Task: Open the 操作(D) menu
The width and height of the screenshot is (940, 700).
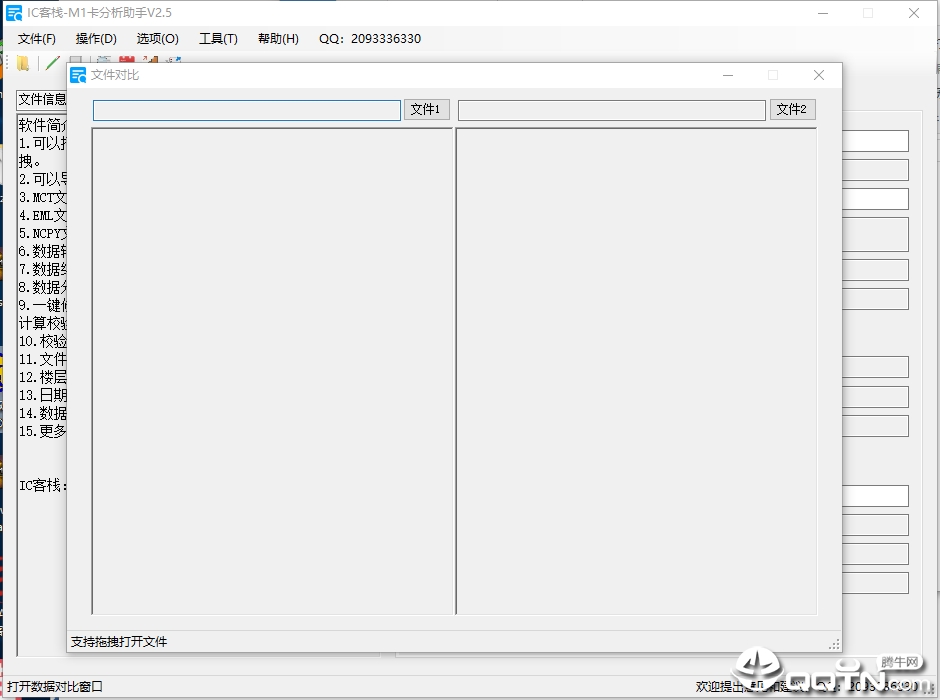Action: 96,39
